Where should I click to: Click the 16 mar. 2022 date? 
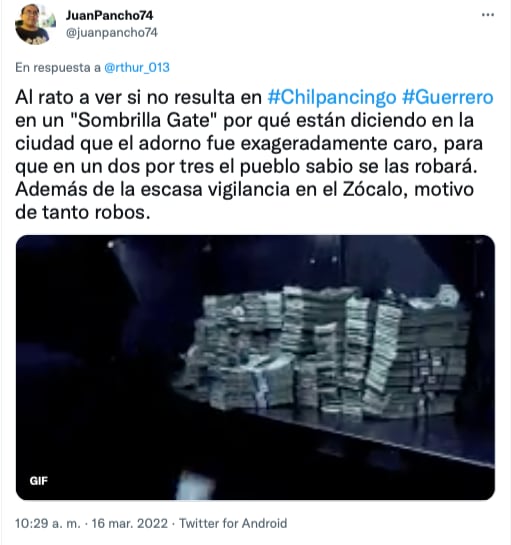click(130, 523)
